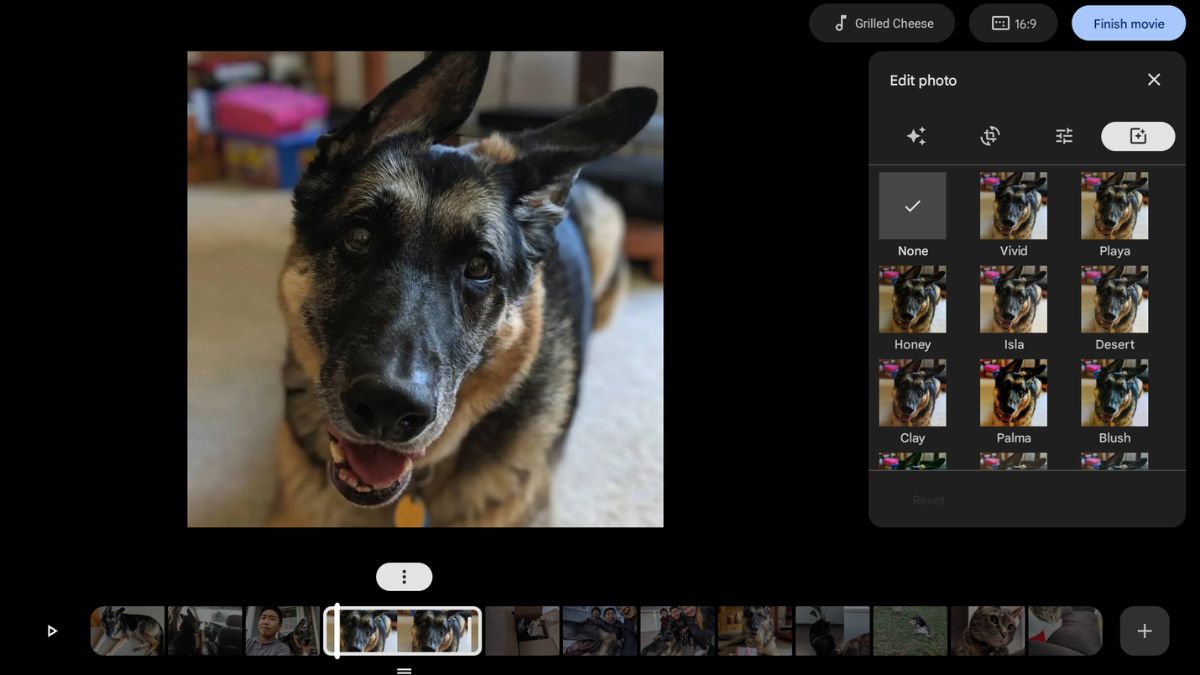Image resolution: width=1200 pixels, height=675 pixels.
Task: Click the Reset button in the filters panel
Action: [x=928, y=499]
